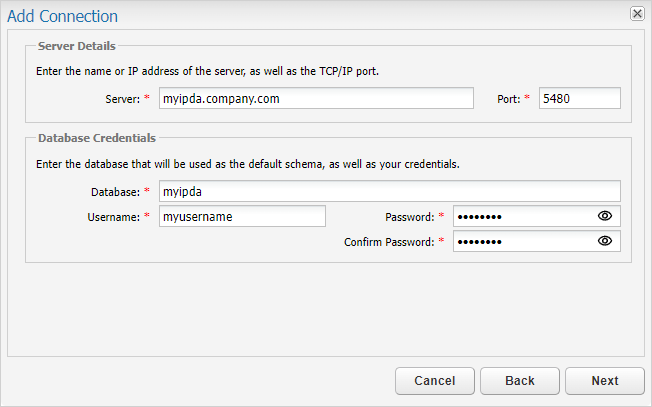Cancel adding the connection
This screenshot has width=652, height=407.
(434, 381)
